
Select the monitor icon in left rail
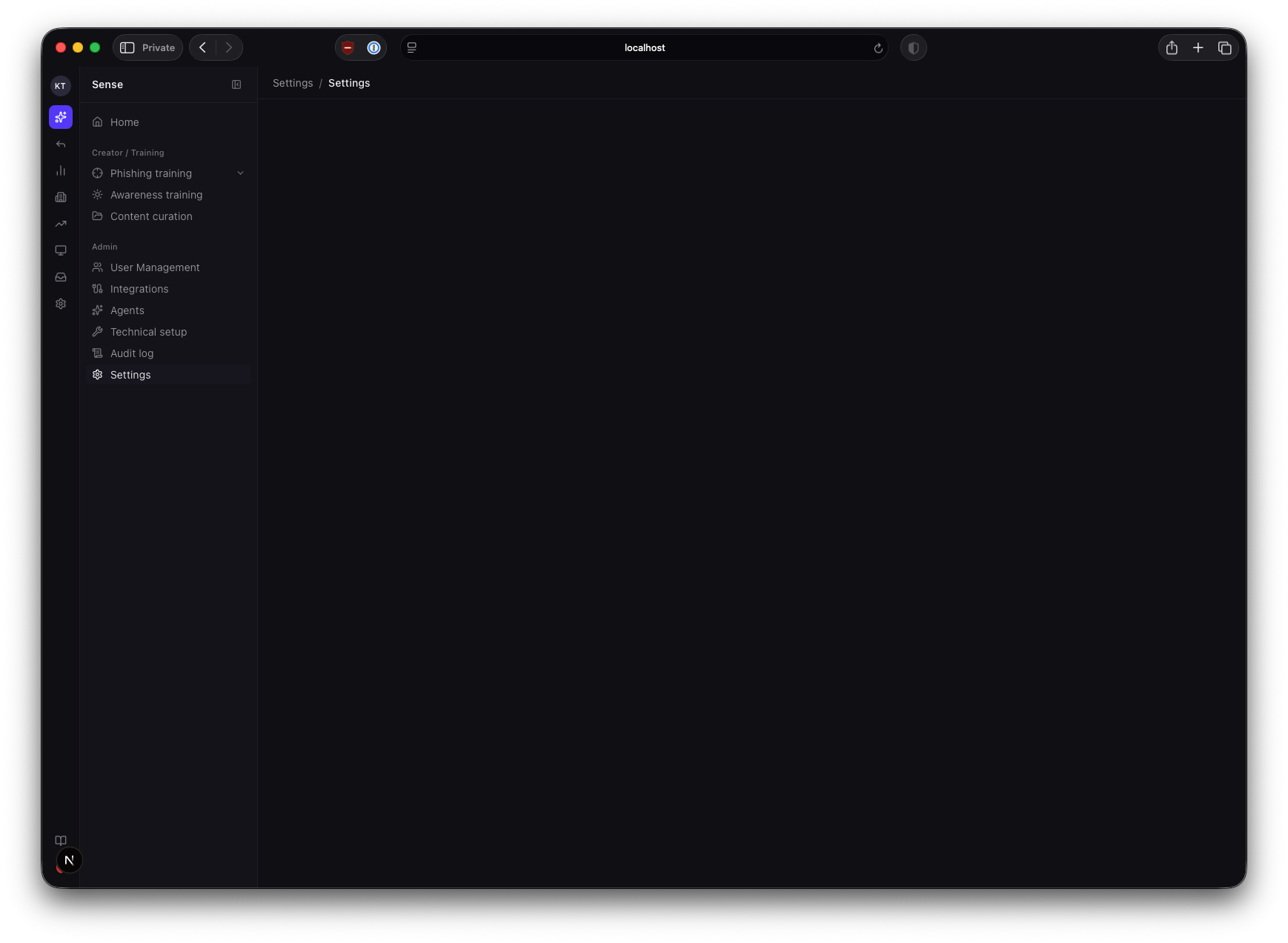pyautogui.click(x=61, y=250)
